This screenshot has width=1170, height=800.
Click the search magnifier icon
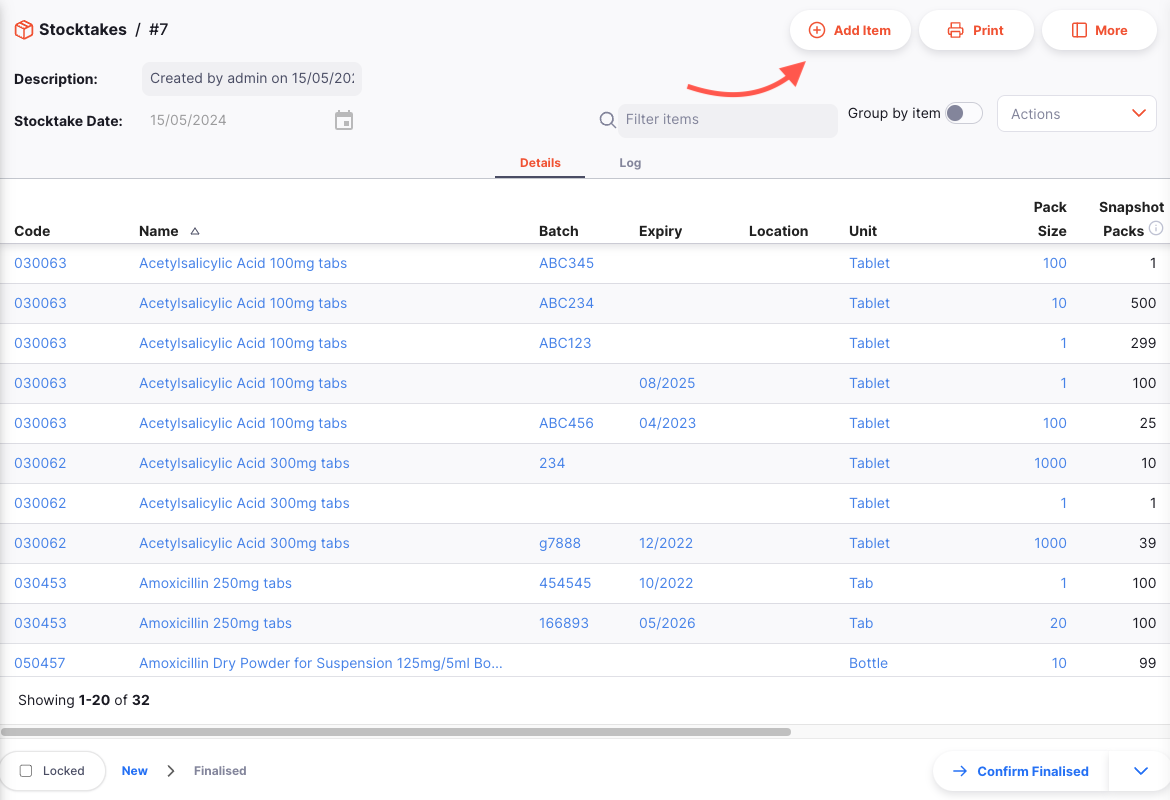point(607,119)
